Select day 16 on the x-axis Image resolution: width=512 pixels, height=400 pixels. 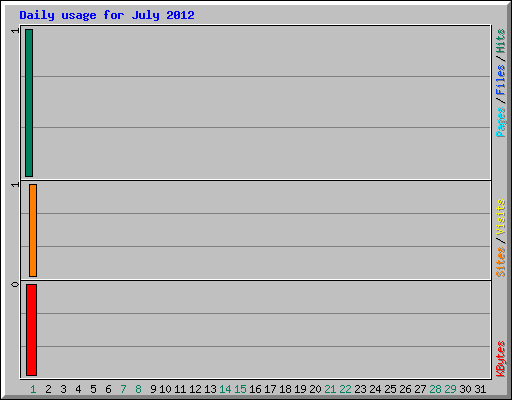coord(255,389)
